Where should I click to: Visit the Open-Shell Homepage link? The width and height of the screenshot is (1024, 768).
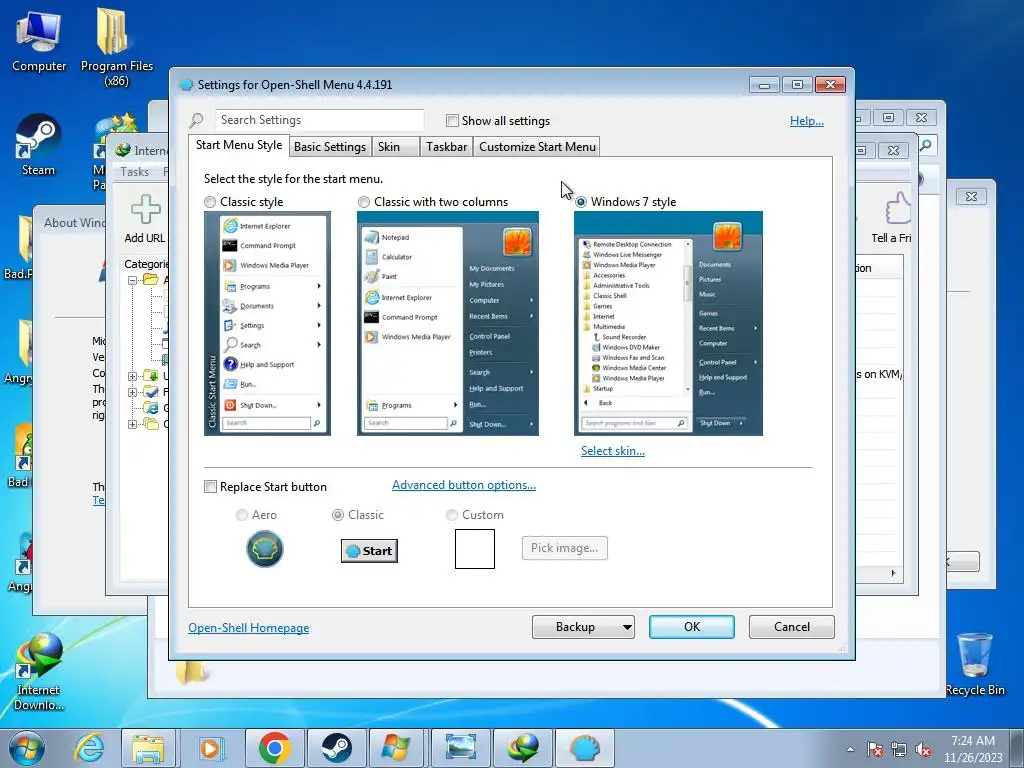pyautogui.click(x=249, y=628)
